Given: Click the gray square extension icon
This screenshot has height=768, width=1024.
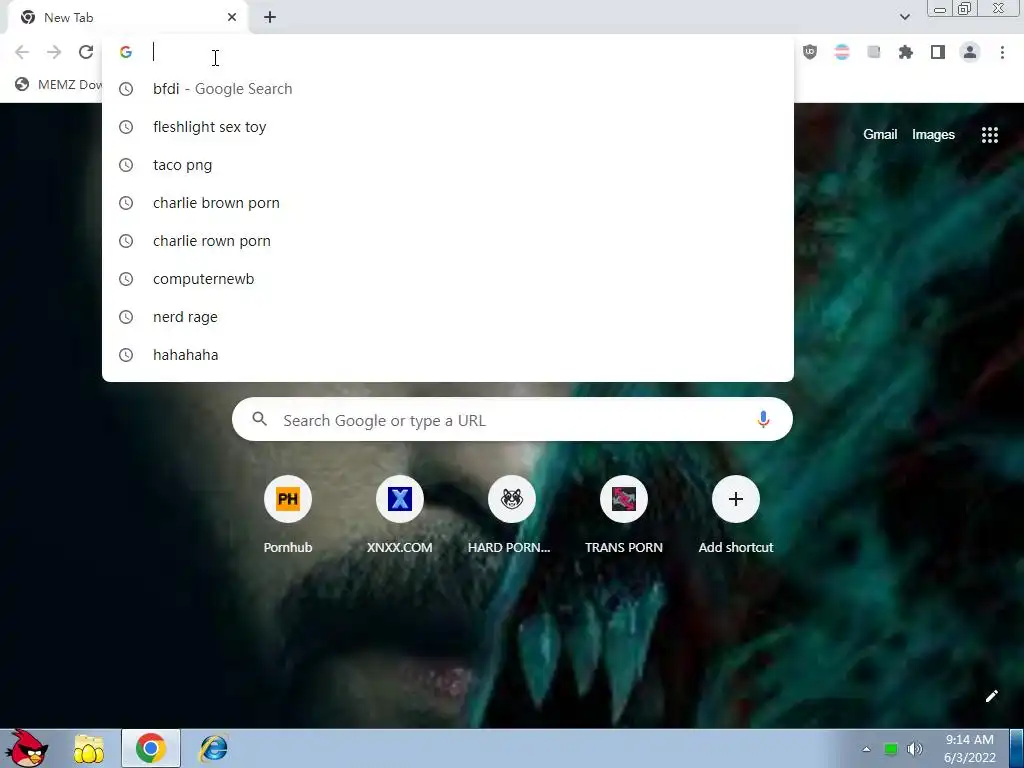Looking at the screenshot, I should 874,52.
